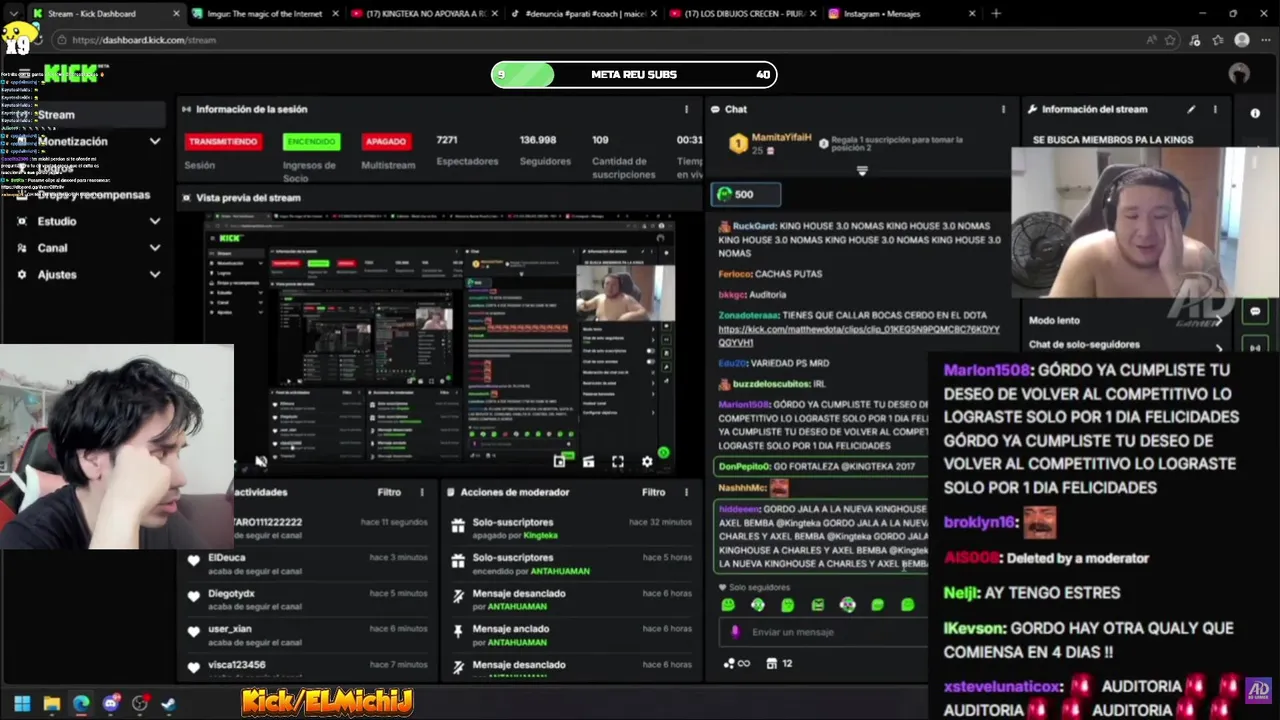Expand the Ajustes sidebar section
Image resolution: width=1280 pixels, height=720 pixels.
[154, 274]
